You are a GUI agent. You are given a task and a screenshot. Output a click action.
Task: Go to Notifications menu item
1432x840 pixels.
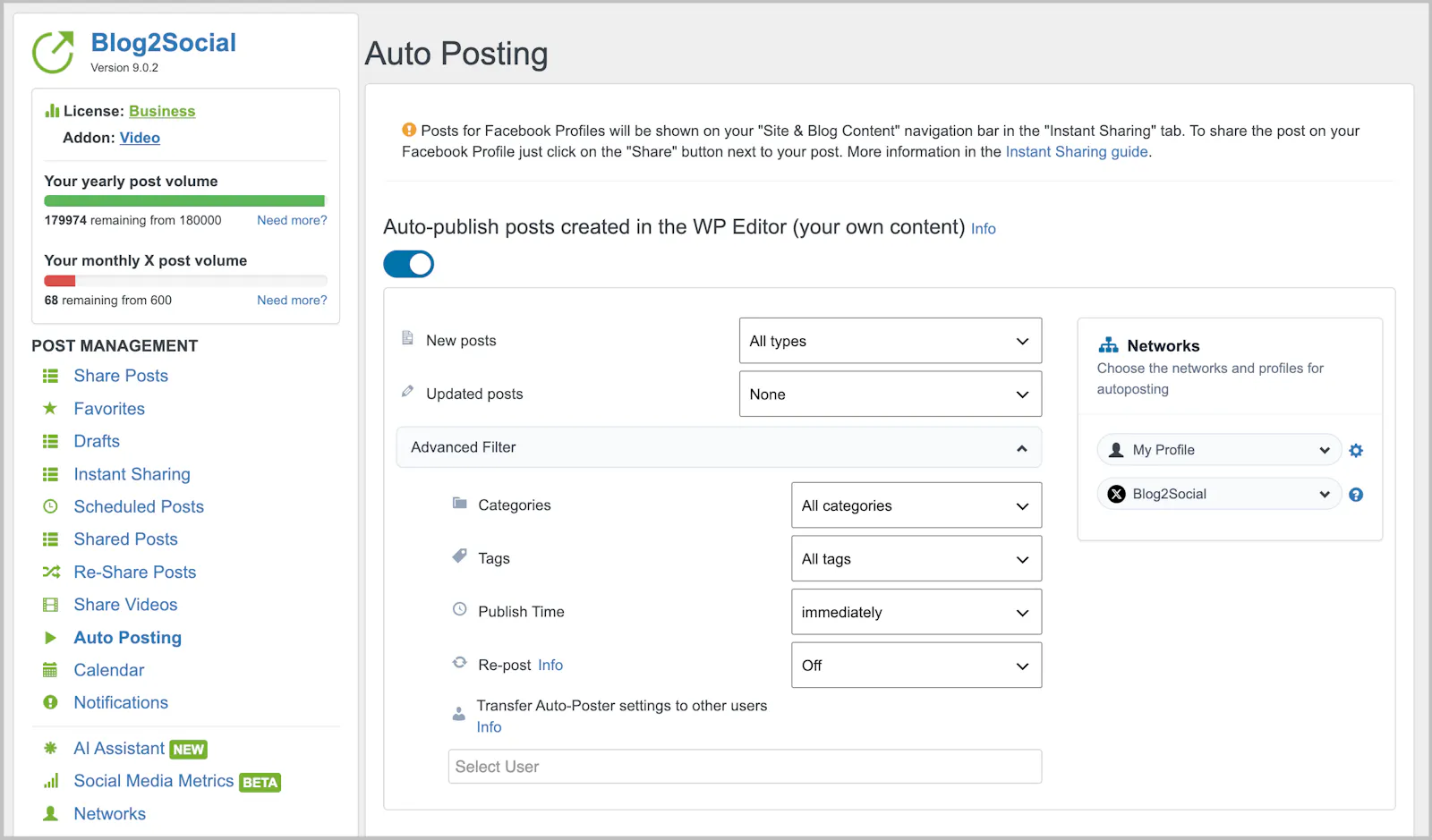click(121, 702)
